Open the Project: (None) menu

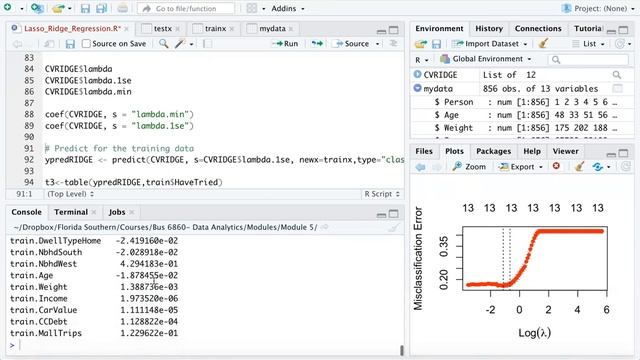pos(598,8)
